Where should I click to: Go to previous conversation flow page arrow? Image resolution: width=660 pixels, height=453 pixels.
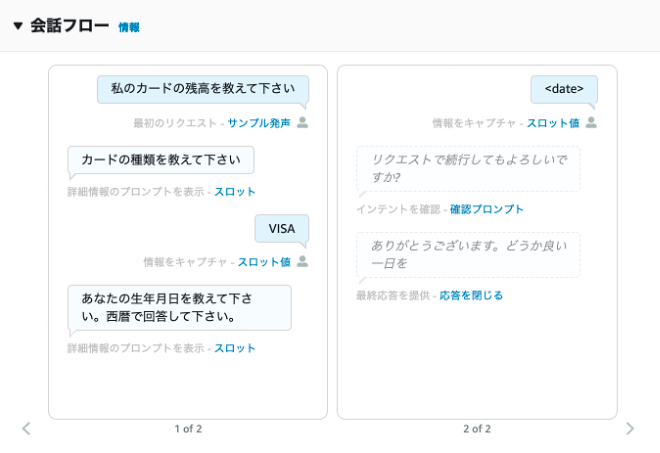26,429
